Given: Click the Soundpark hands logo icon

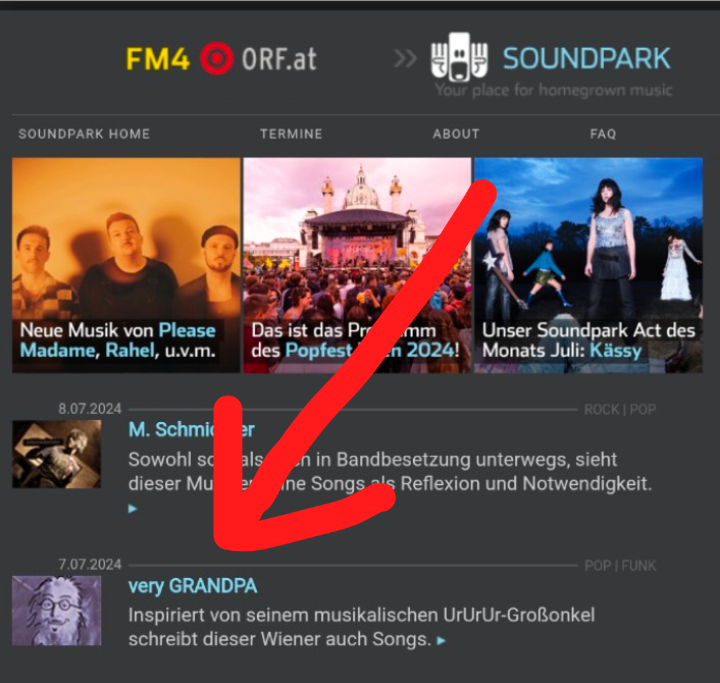Looking at the screenshot, I should click(x=458, y=57).
